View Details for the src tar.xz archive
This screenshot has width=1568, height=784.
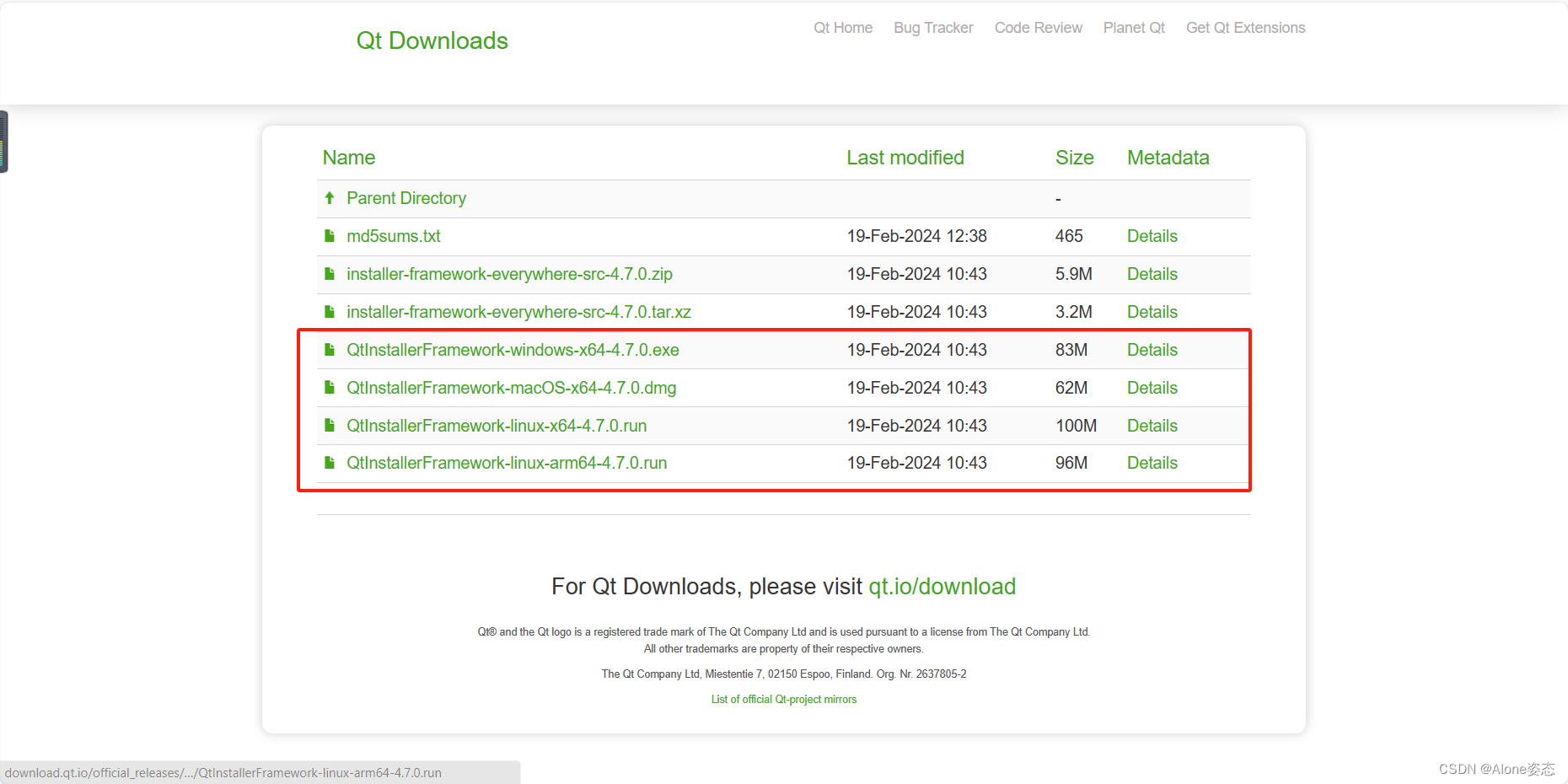pos(1152,312)
